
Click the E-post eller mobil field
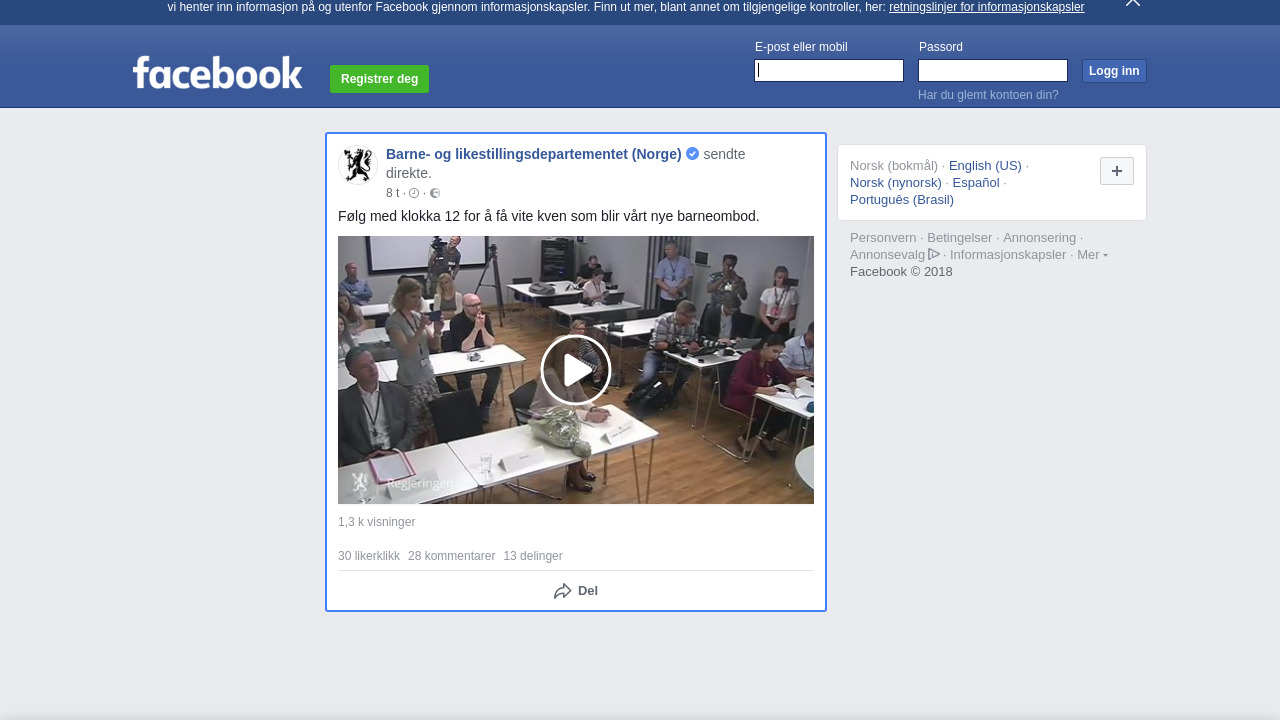(829, 71)
